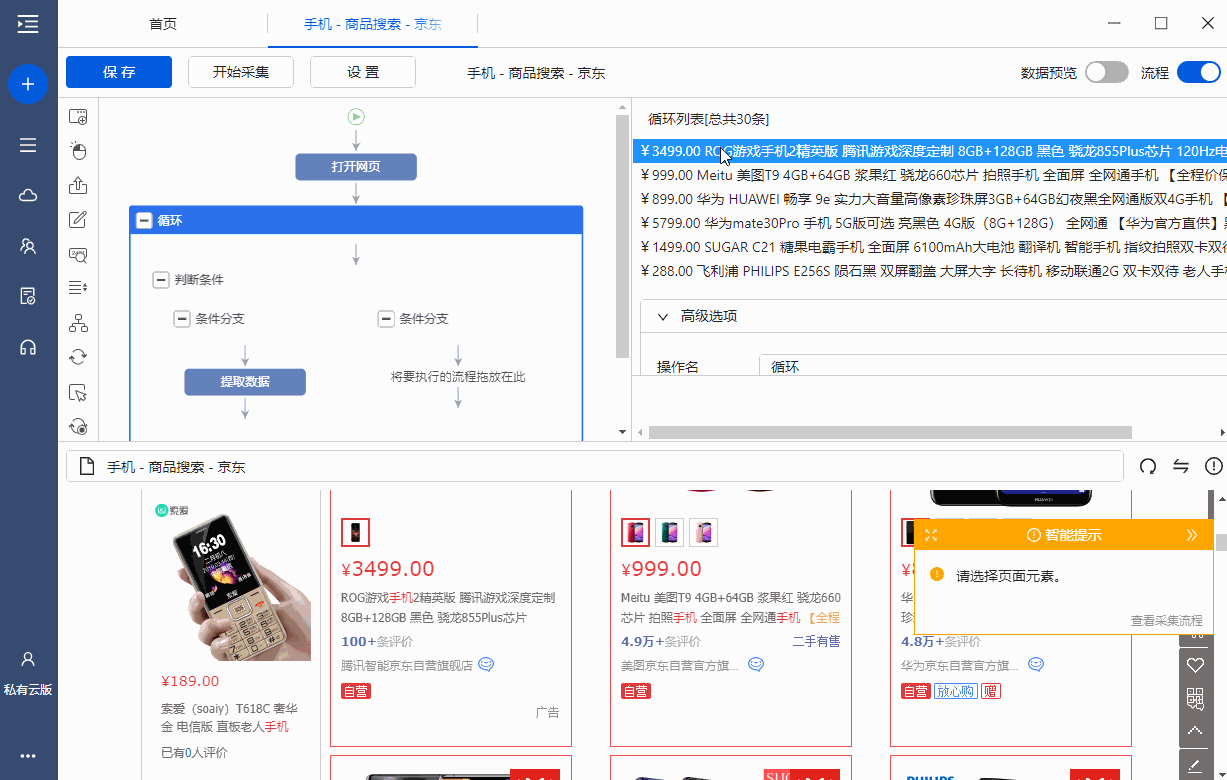Collapse the right 条件分支 branch

pos(386,319)
